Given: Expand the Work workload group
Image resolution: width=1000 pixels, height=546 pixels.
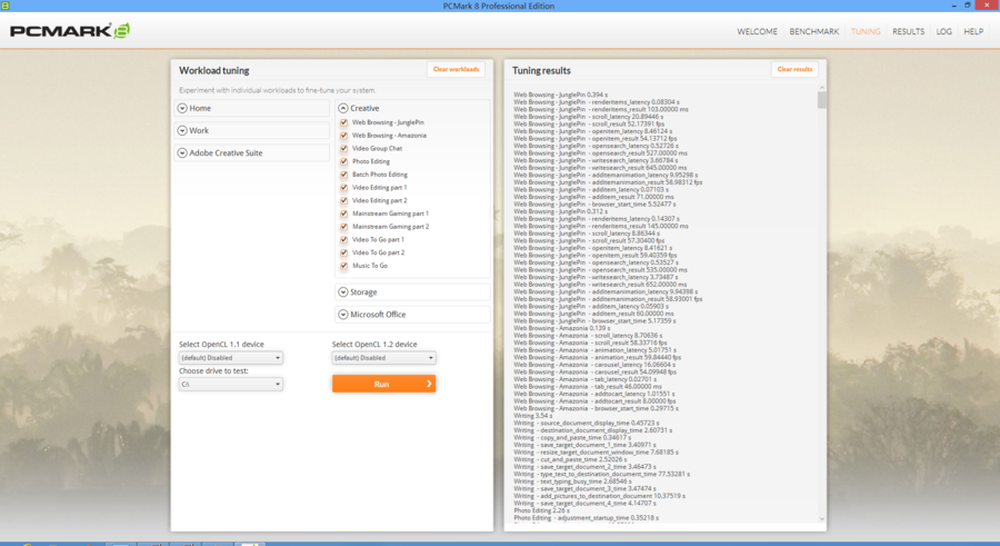Looking at the screenshot, I should [252, 131].
